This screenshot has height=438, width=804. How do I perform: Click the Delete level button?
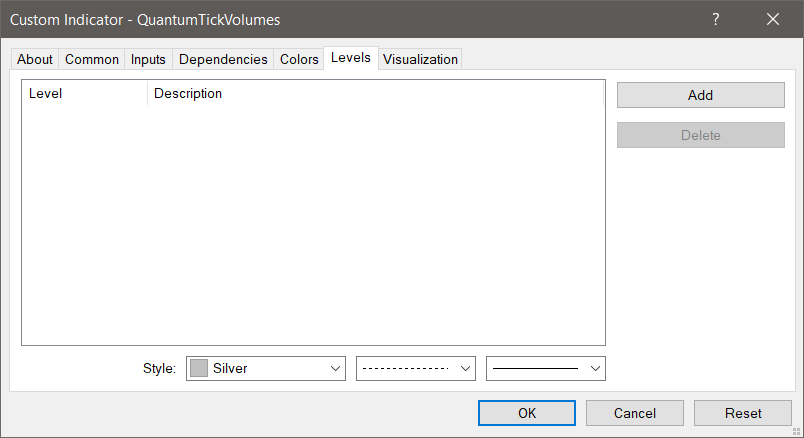(700, 135)
